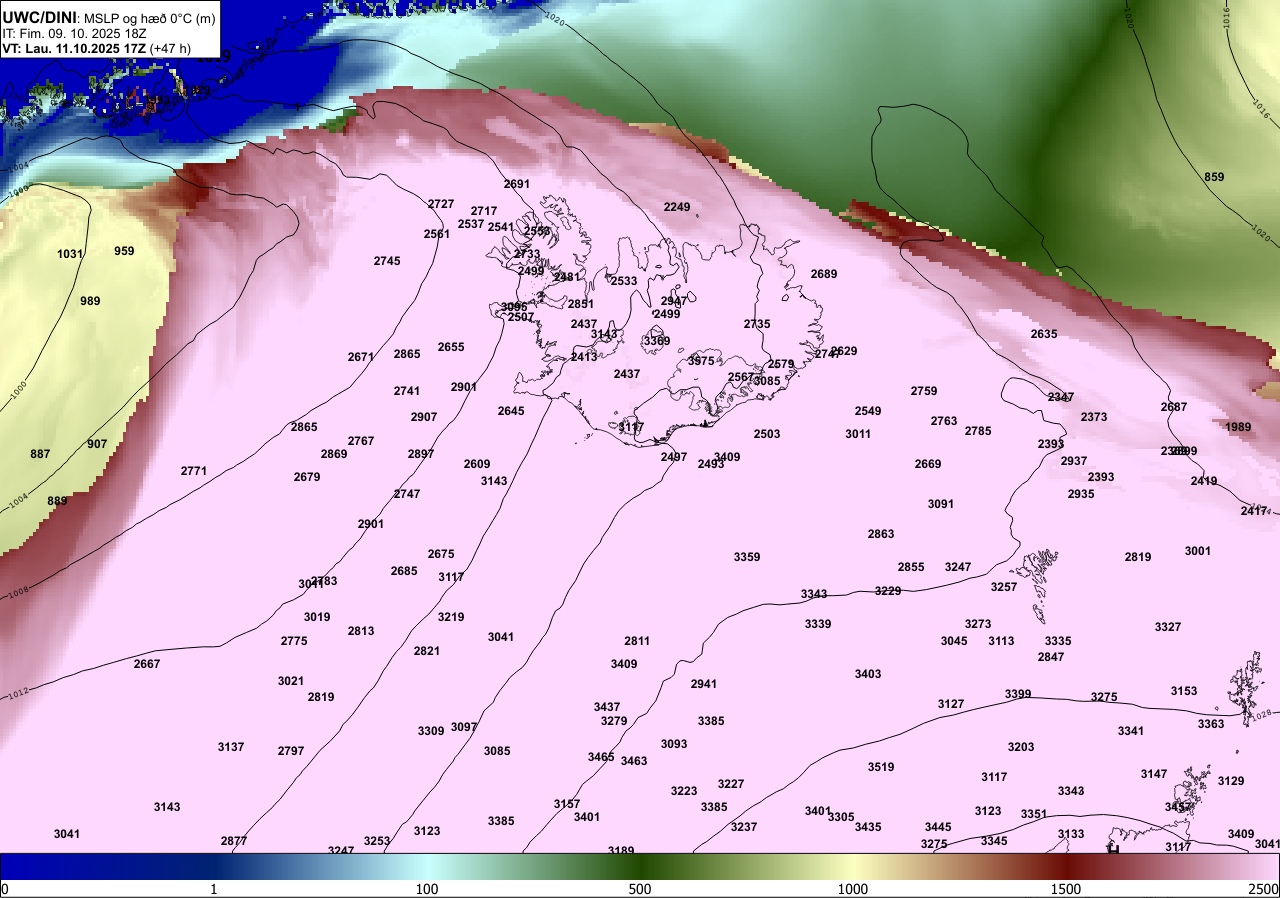The height and width of the screenshot is (898, 1280).
Task: Click the map value 3403
Action: 868,674
